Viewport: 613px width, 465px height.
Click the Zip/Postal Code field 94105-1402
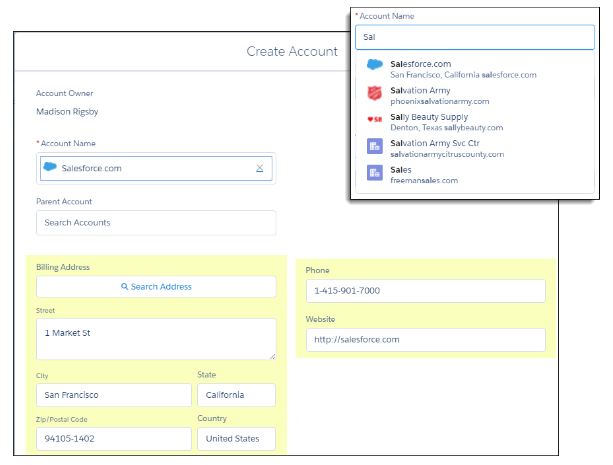[x=114, y=439]
